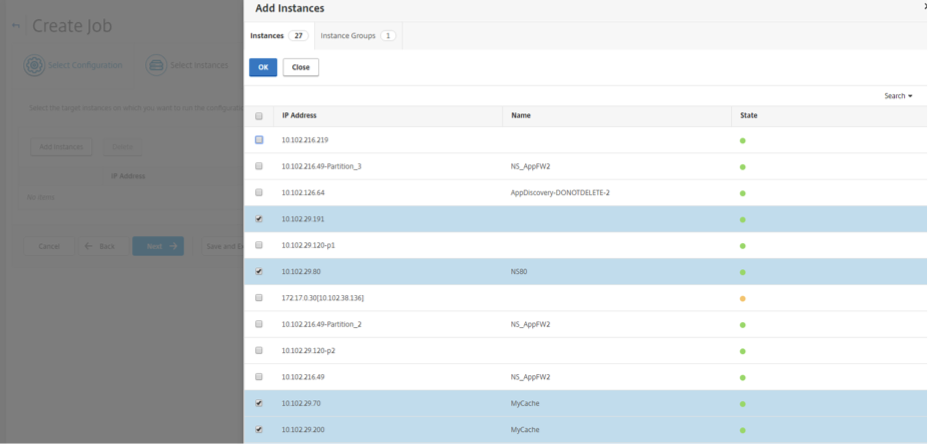The width and height of the screenshot is (928, 444).
Task: Click the Select Instances step icon
Action: point(156,65)
